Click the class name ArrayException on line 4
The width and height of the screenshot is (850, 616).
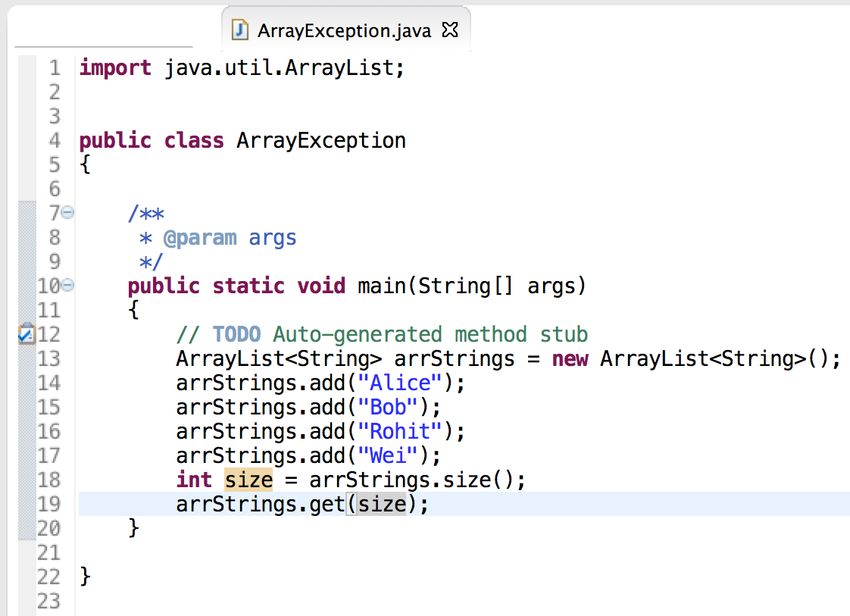pyautogui.click(x=321, y=140)
